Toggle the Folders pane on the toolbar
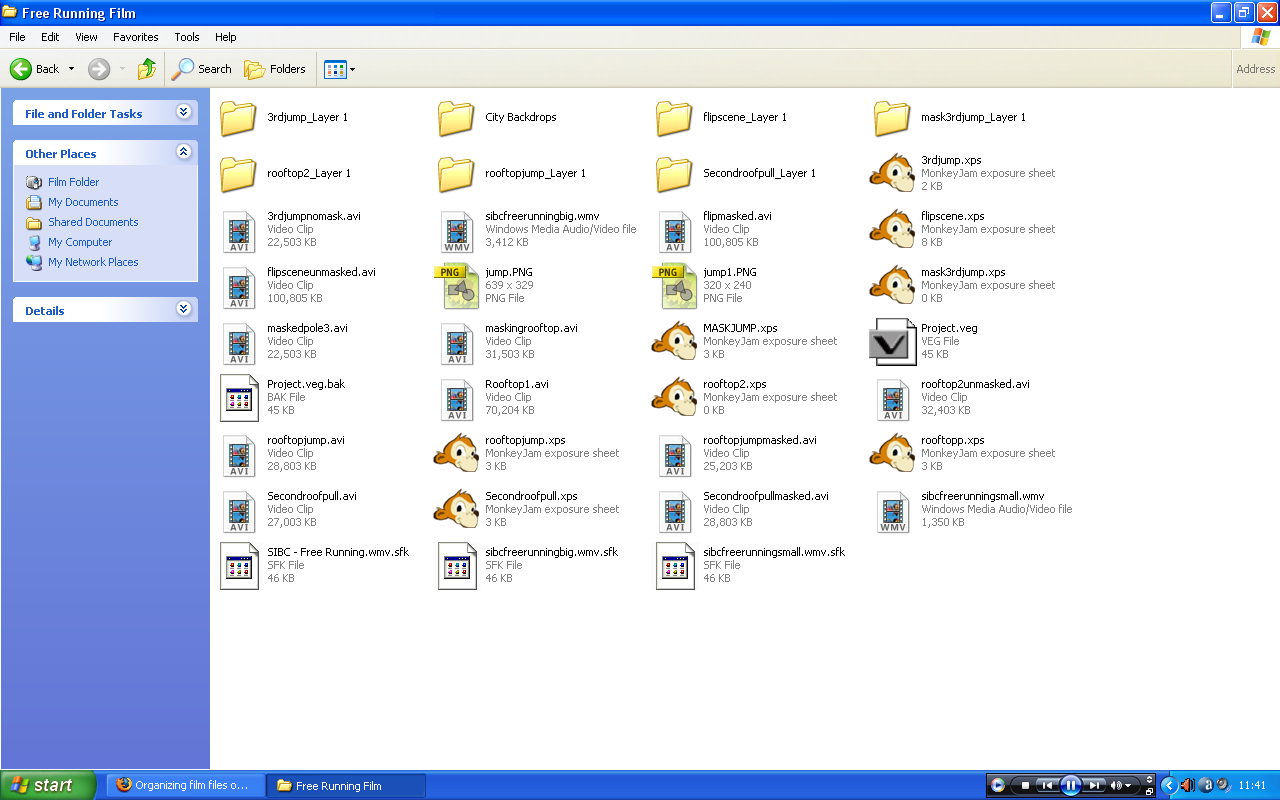Screen dimensions: 1280x800 (275, 69)
